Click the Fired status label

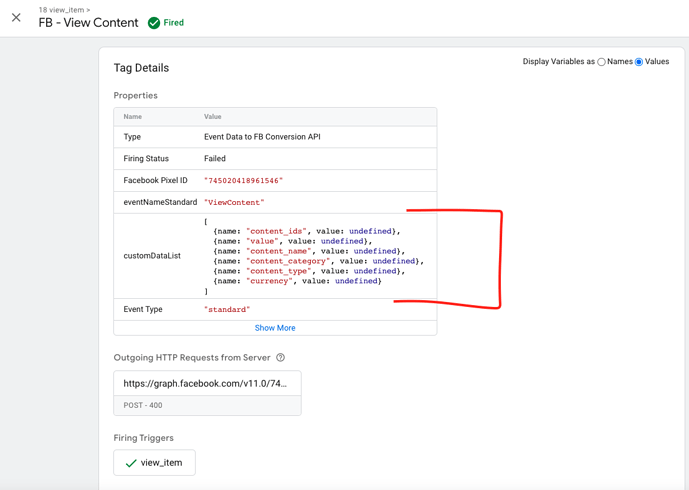[174, 23]
